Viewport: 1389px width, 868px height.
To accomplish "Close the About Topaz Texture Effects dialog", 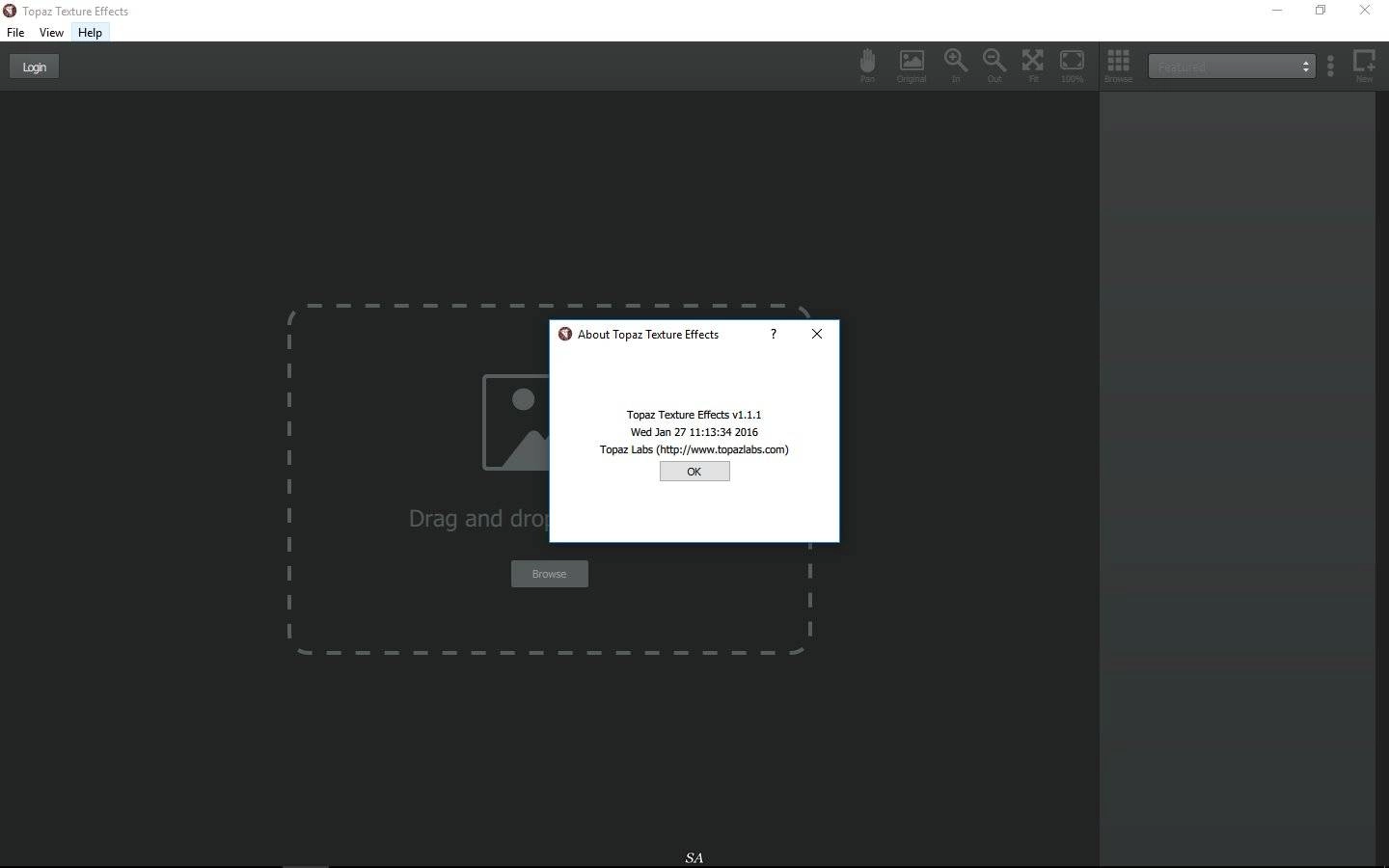I will click(817, 334).
